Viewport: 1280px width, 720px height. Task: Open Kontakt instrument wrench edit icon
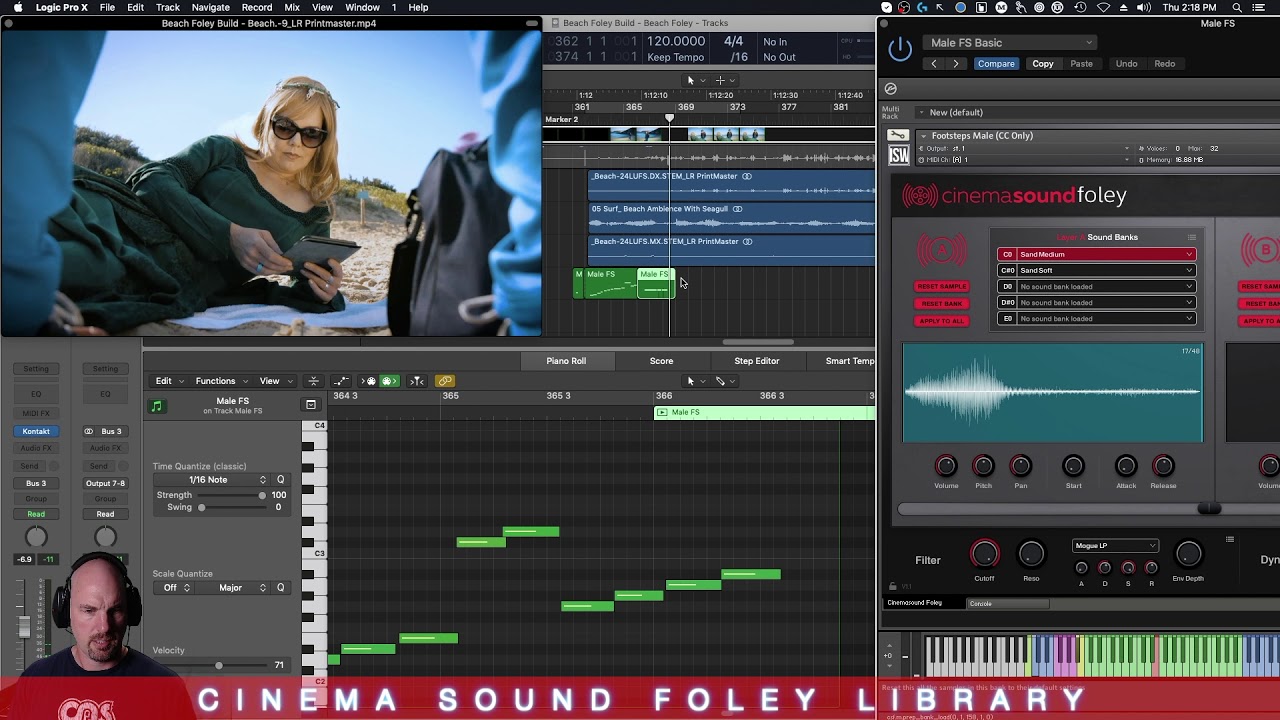[898, 136]
